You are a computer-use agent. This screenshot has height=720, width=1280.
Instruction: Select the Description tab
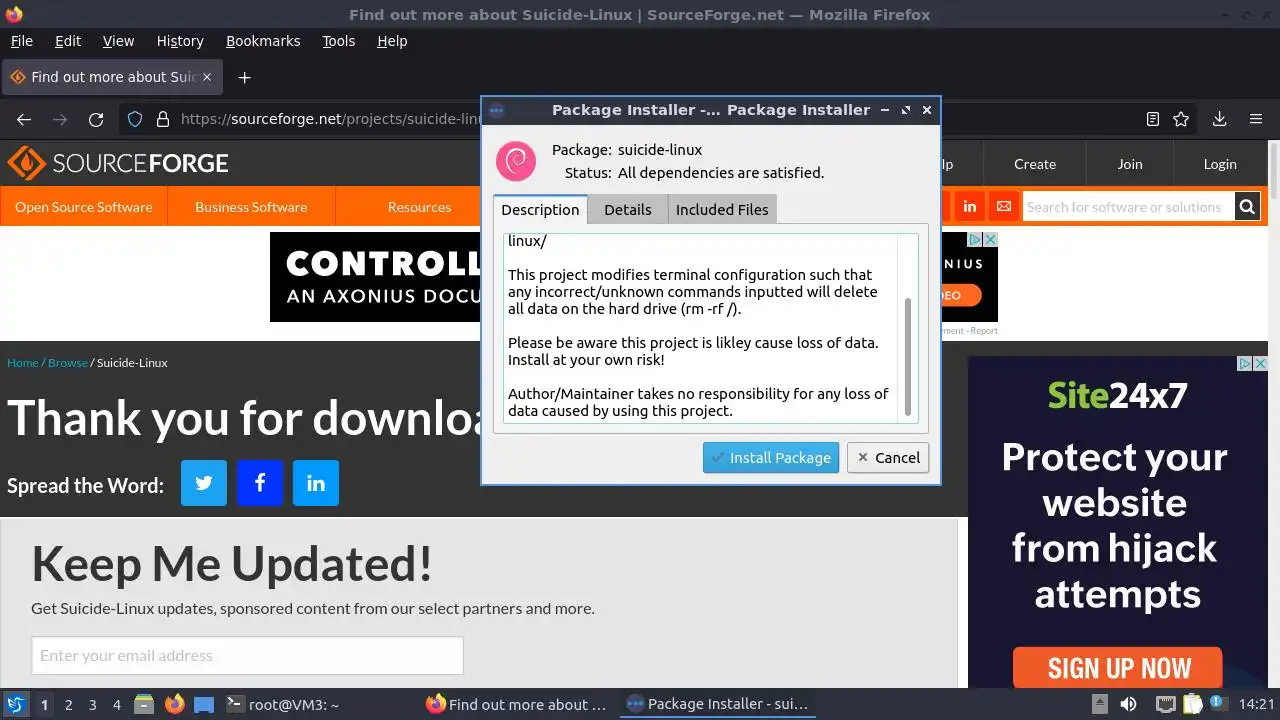click(x=540, y=209)
